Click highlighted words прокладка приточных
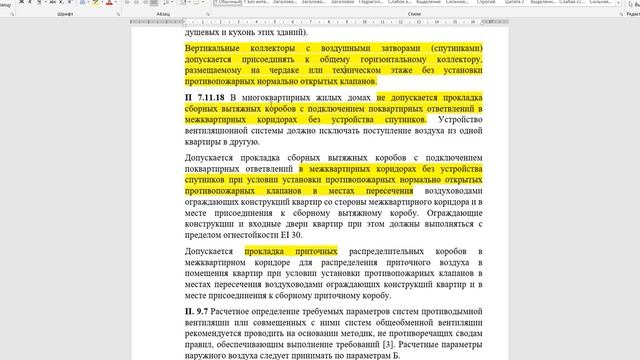 tap(291, 251)
